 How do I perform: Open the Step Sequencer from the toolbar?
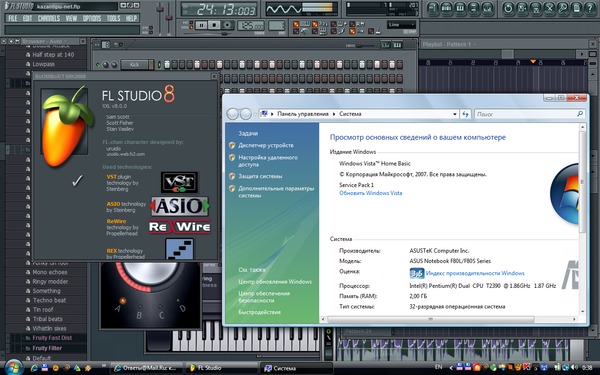(x=446, y=9)
